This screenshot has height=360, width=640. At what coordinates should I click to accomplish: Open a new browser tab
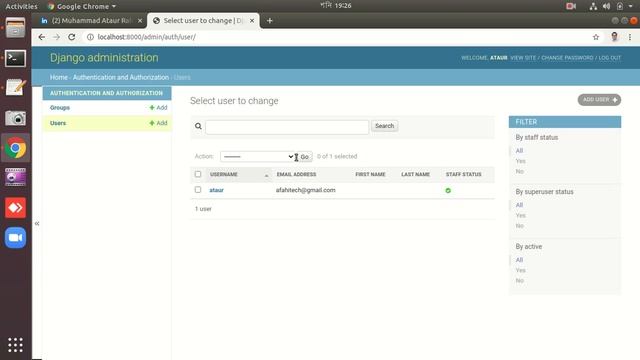coord(269,21)
